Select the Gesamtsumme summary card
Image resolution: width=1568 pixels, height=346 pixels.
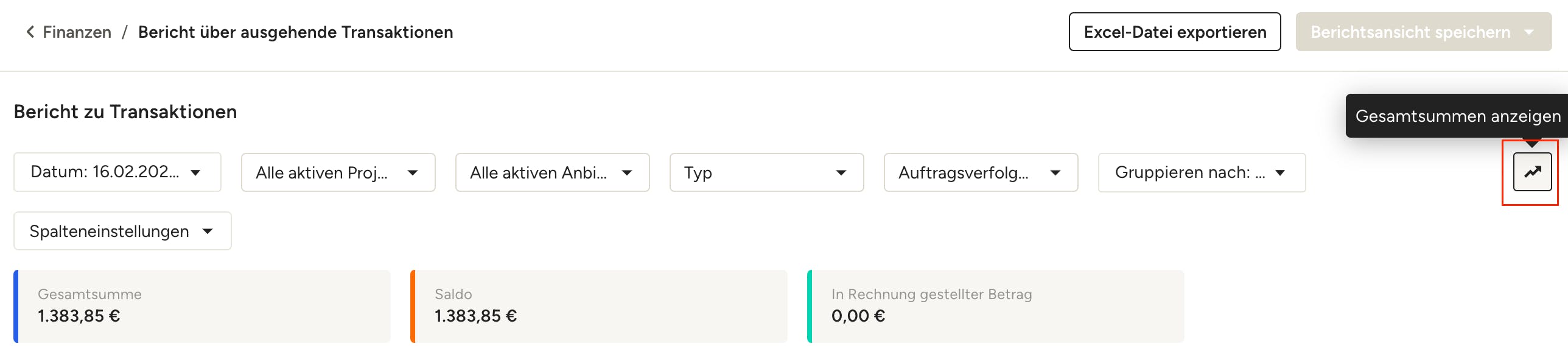(x=202, y=306)
